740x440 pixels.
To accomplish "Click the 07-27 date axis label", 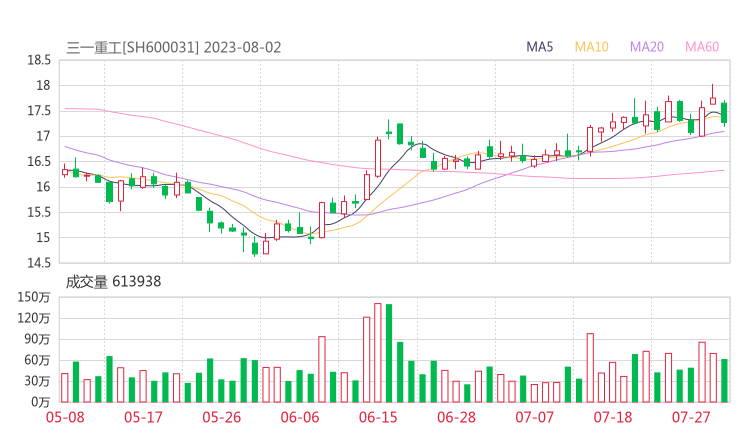I will (x=691, y=417).
